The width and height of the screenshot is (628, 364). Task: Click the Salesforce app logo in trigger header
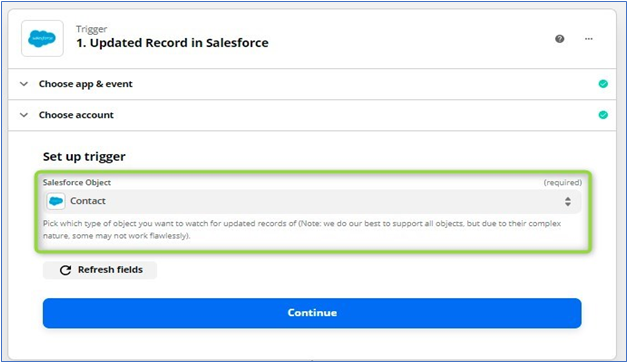[42, 38]
